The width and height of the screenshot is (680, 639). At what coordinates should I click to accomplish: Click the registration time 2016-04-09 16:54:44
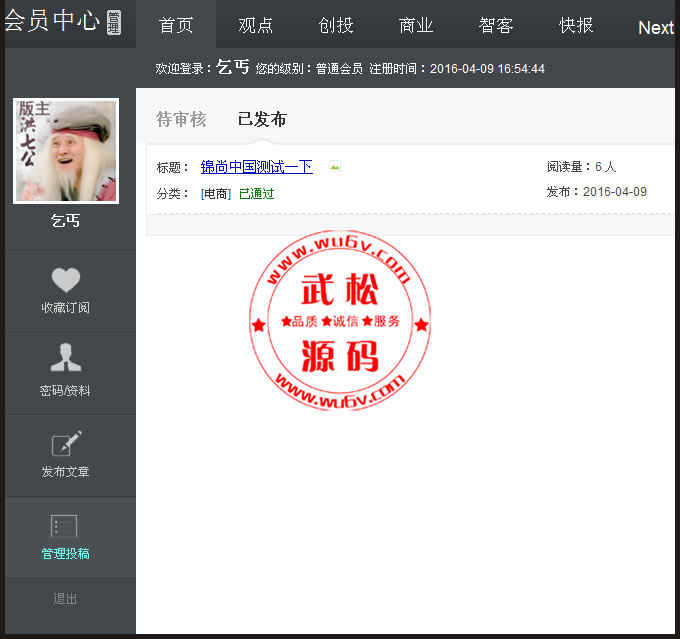pos(487,69)
